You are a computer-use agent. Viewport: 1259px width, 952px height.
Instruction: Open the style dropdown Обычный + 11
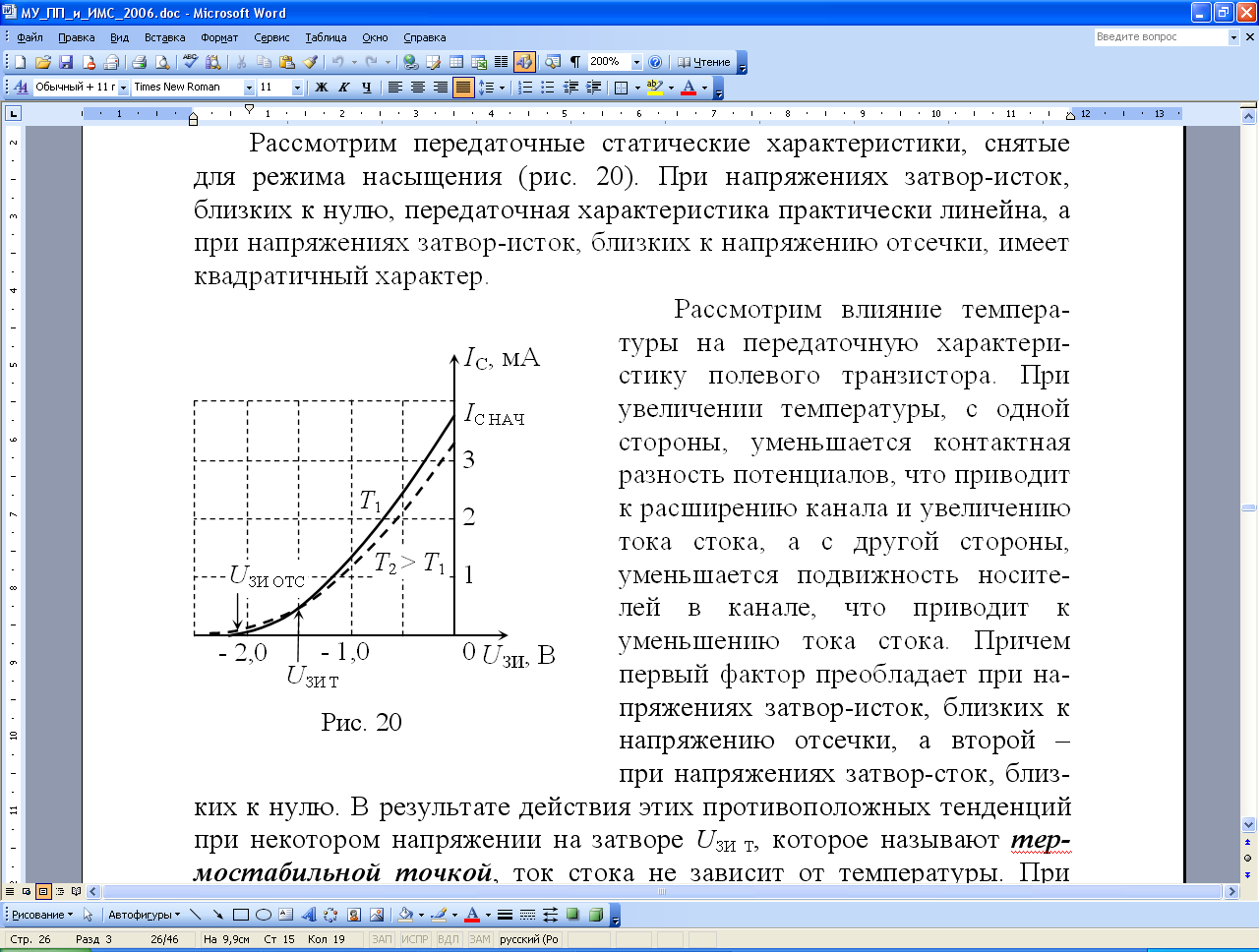point(123,88)
